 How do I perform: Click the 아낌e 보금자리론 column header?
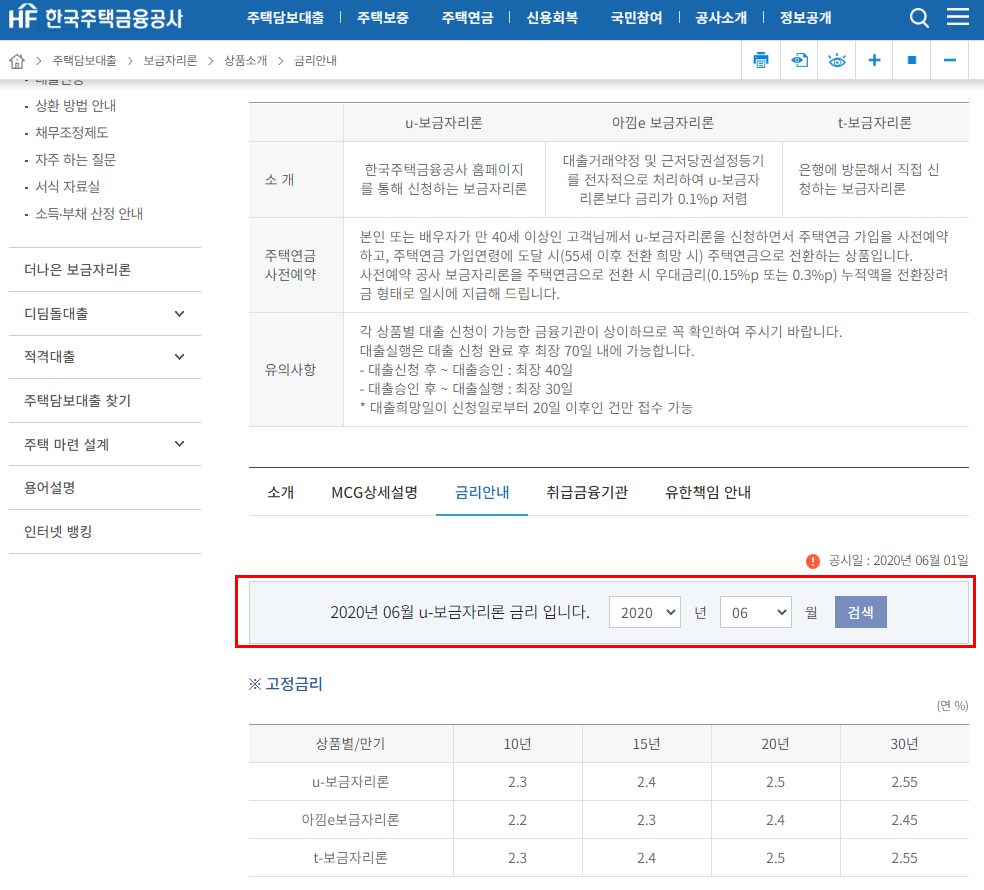pyautogui.click(x=663, y=123)
